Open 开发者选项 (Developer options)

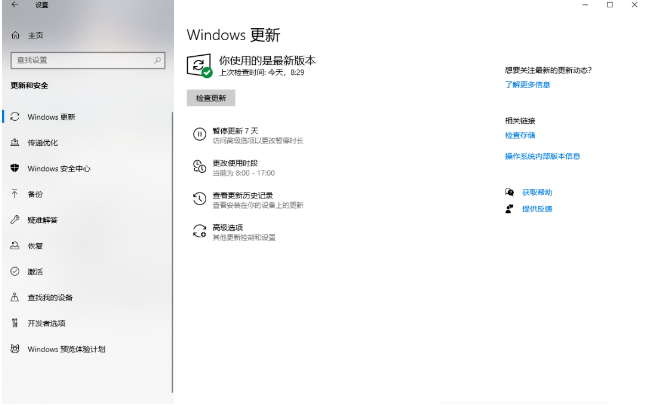point(46,324)
